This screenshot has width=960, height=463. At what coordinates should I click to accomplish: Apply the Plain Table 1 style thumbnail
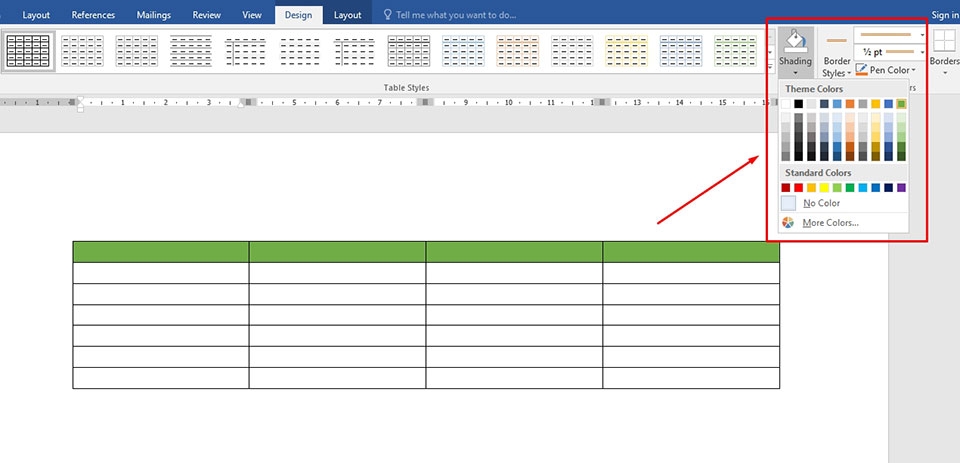coord(137,51)
